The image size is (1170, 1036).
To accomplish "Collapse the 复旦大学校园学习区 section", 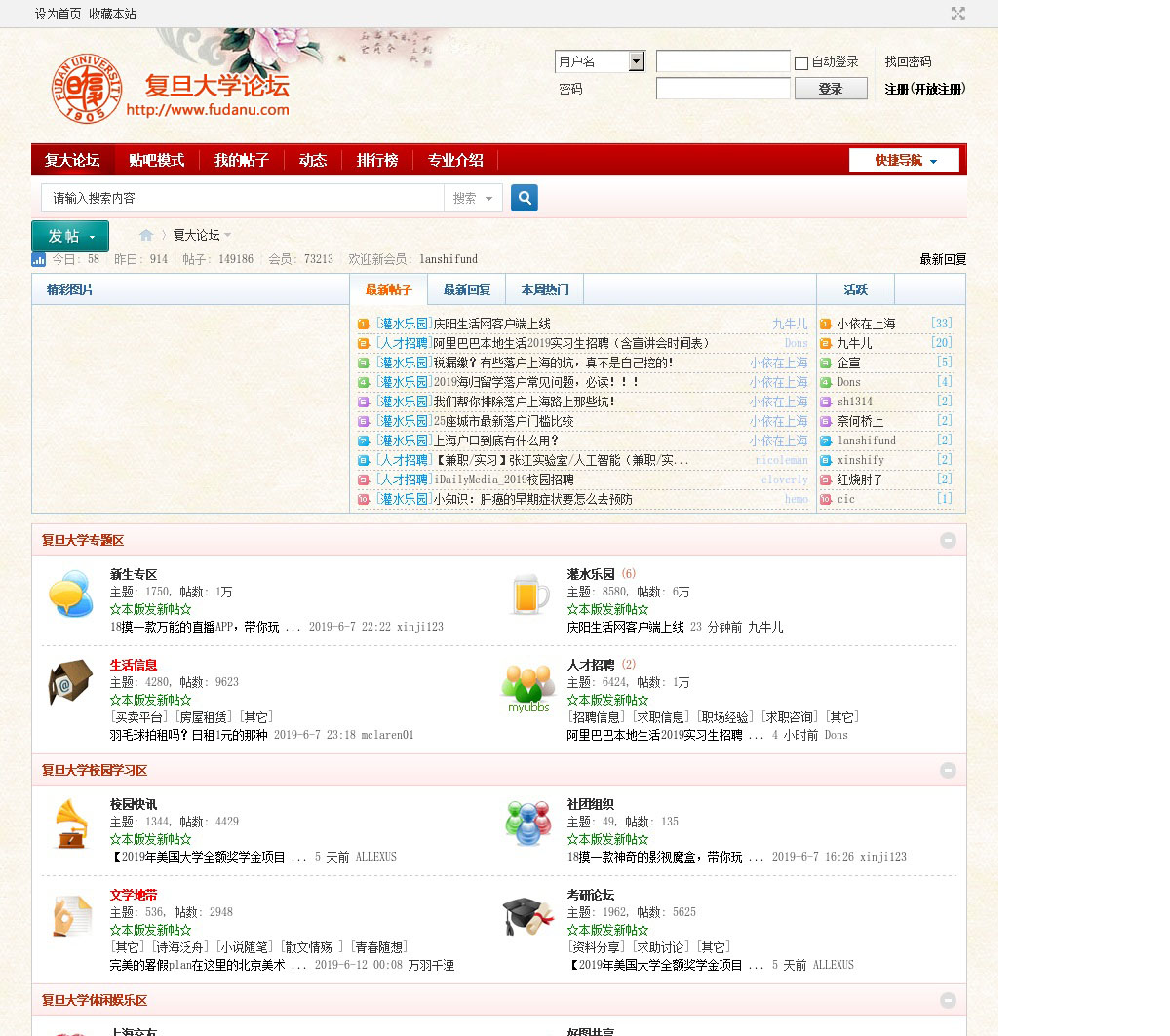I will tap(948, 771).
